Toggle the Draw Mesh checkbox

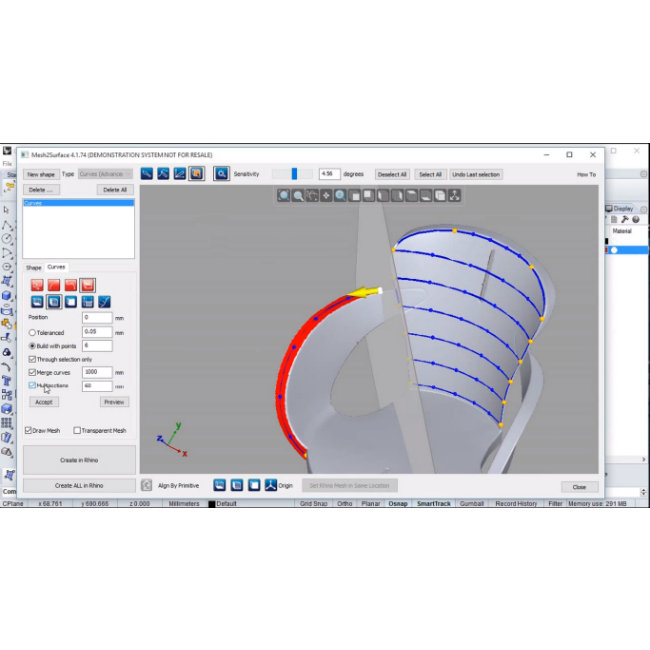pos(28,430)
